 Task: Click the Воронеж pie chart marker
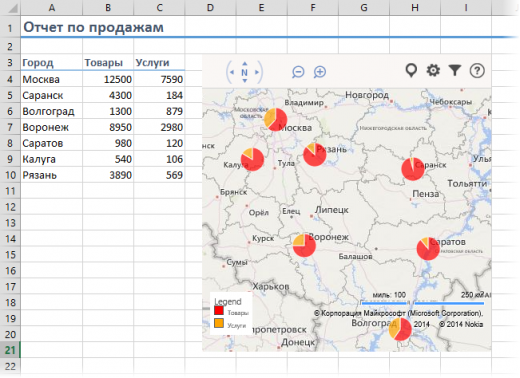tap(304, 245)
